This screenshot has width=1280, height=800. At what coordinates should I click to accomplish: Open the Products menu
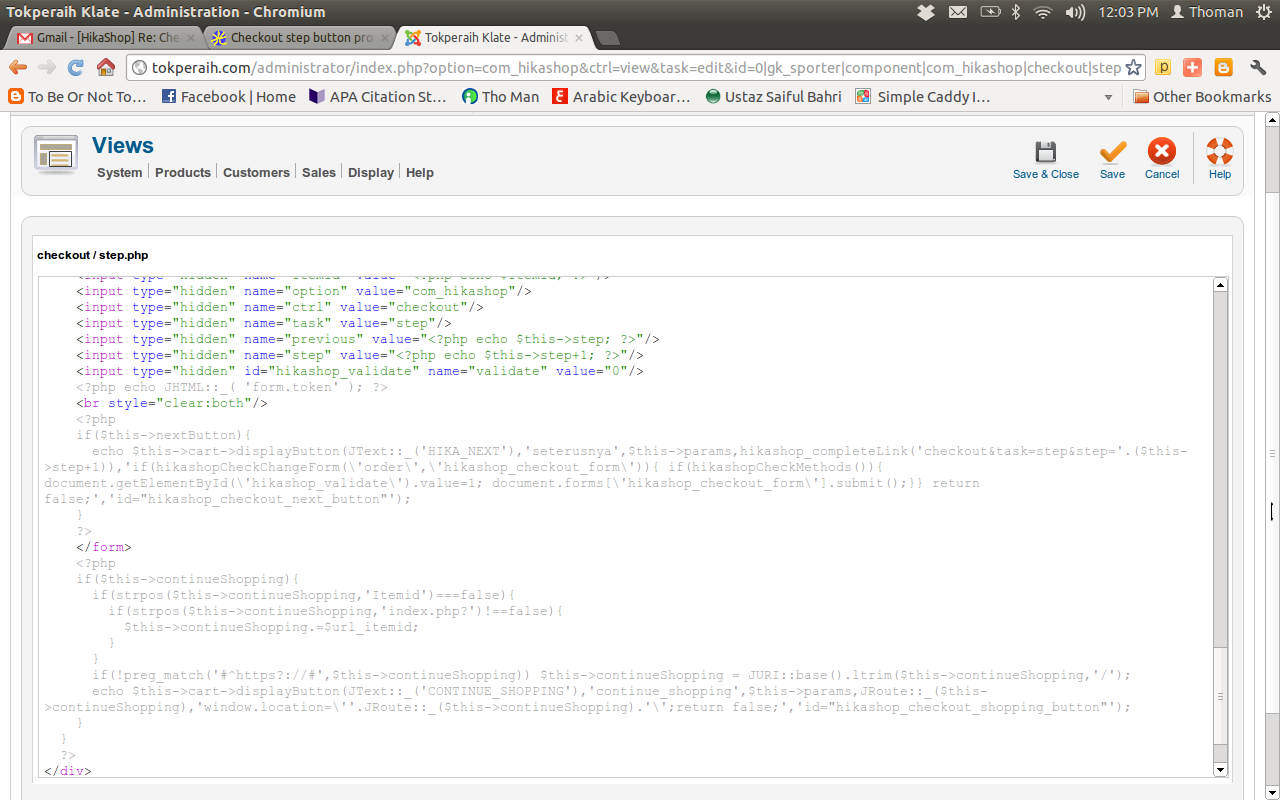click(x=183, y=172)
